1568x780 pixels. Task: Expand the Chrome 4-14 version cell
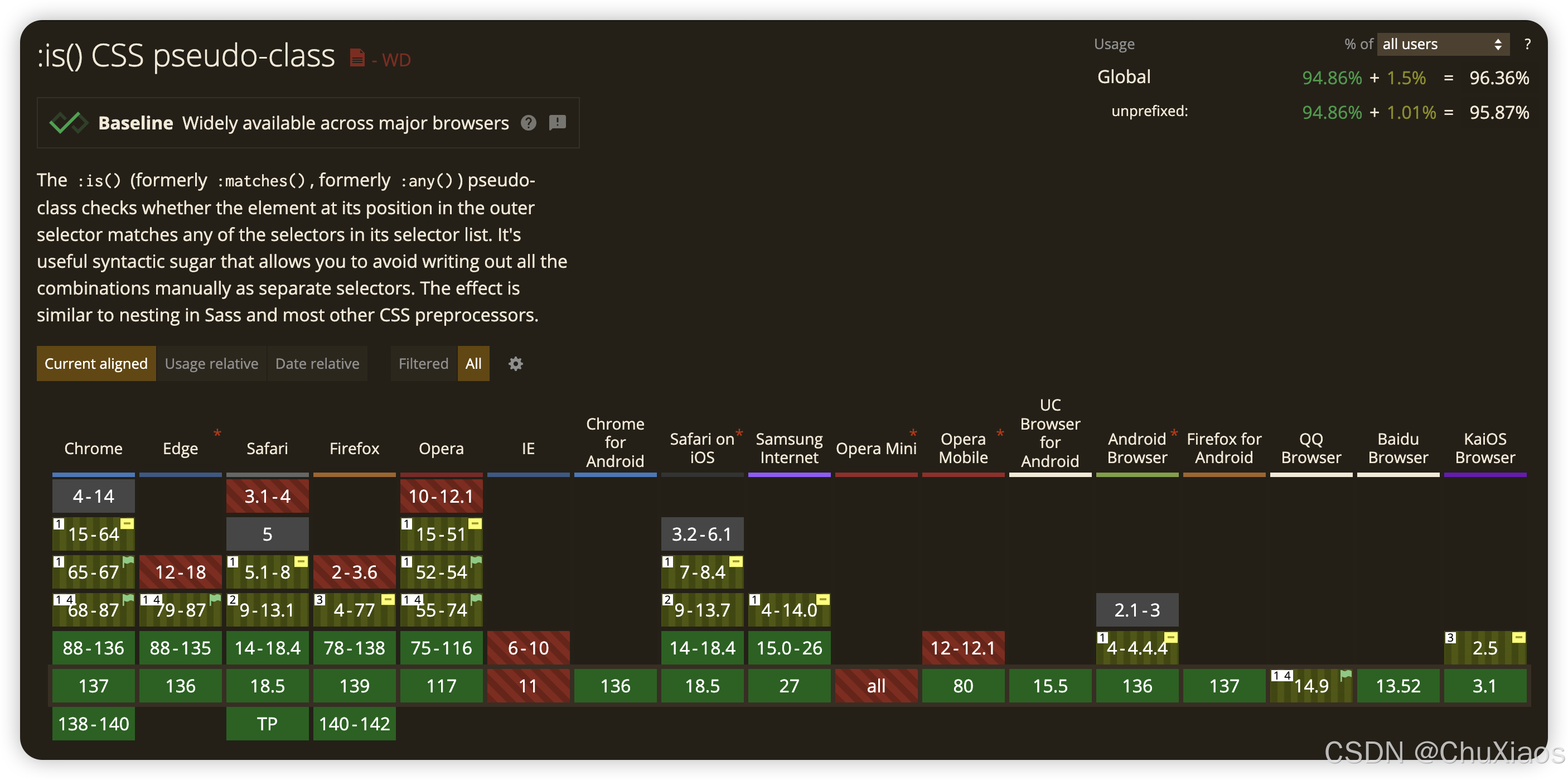93,496
